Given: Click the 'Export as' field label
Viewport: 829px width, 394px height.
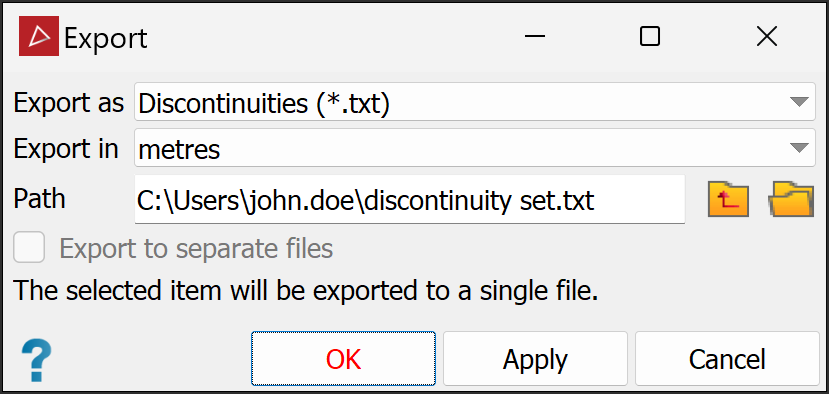Looking at the screenshot, I should click(69, 102).
